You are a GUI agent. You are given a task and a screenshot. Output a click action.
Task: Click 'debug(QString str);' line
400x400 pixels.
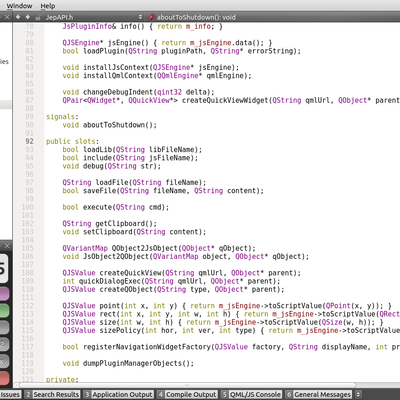coord(122,166)
